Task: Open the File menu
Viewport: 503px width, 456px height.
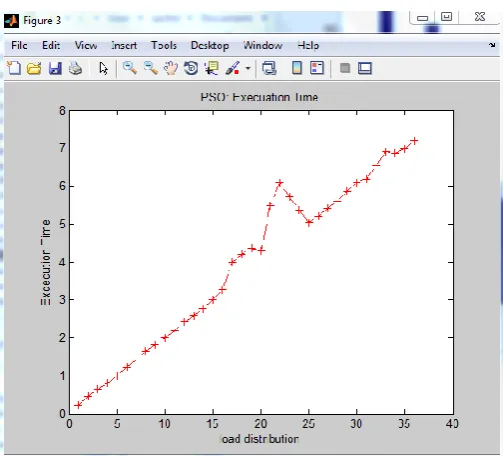Action: pos(19,45)
